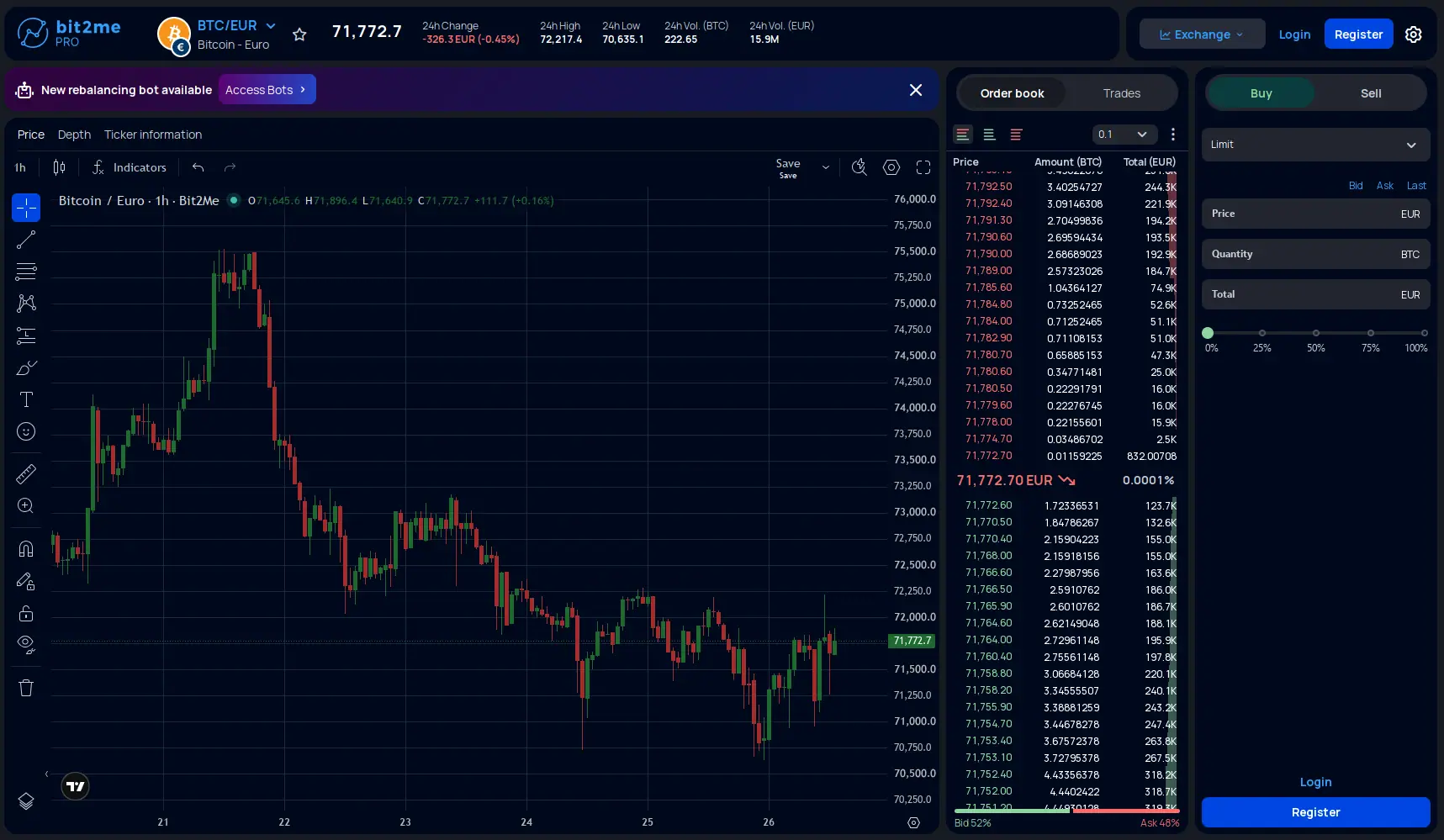
Task: Activate the chart zoom-in tool
Action: [x=26, y=506]
